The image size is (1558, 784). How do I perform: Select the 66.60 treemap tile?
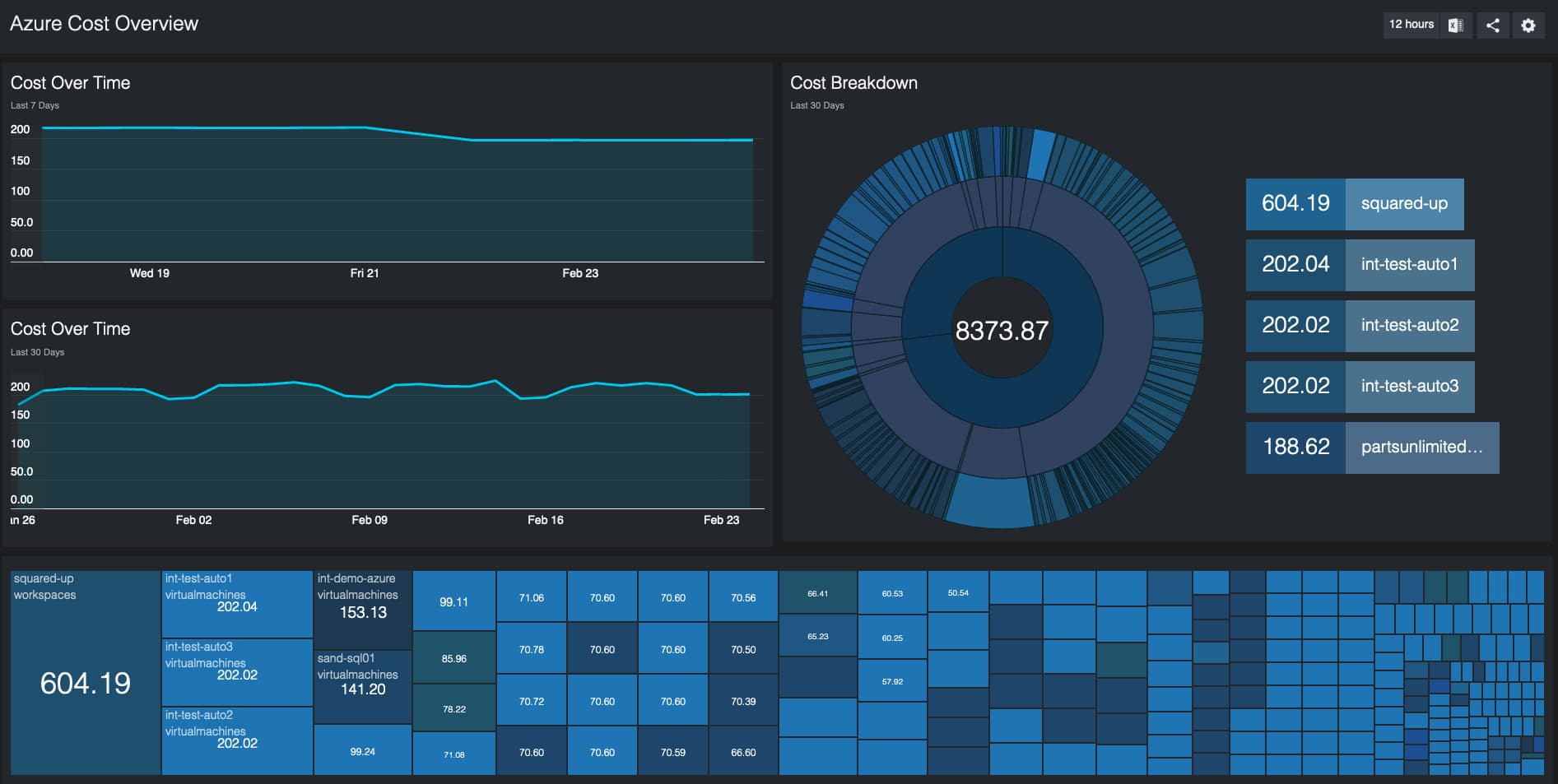[743, 752]
